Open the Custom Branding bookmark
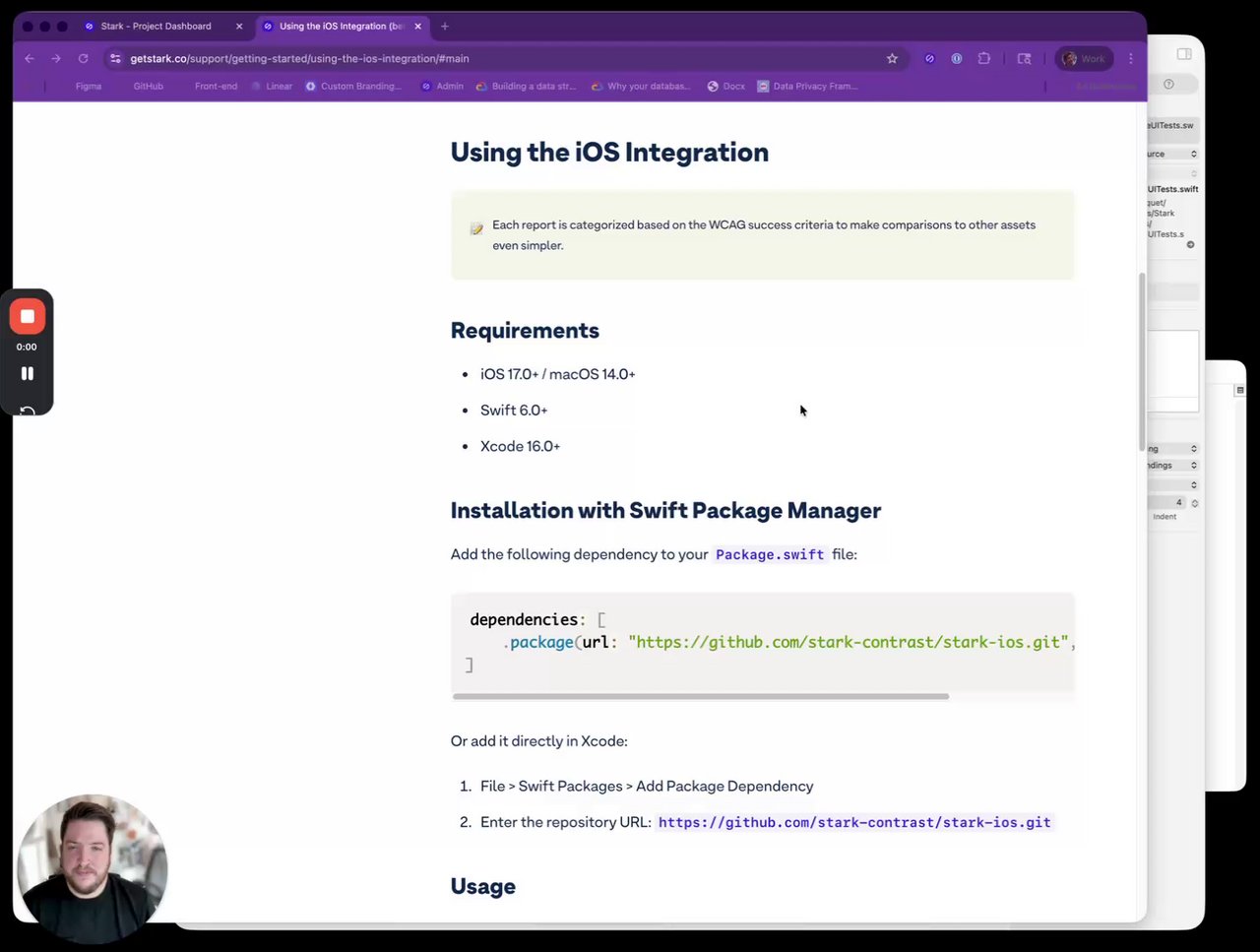 (x=353, y=87)
